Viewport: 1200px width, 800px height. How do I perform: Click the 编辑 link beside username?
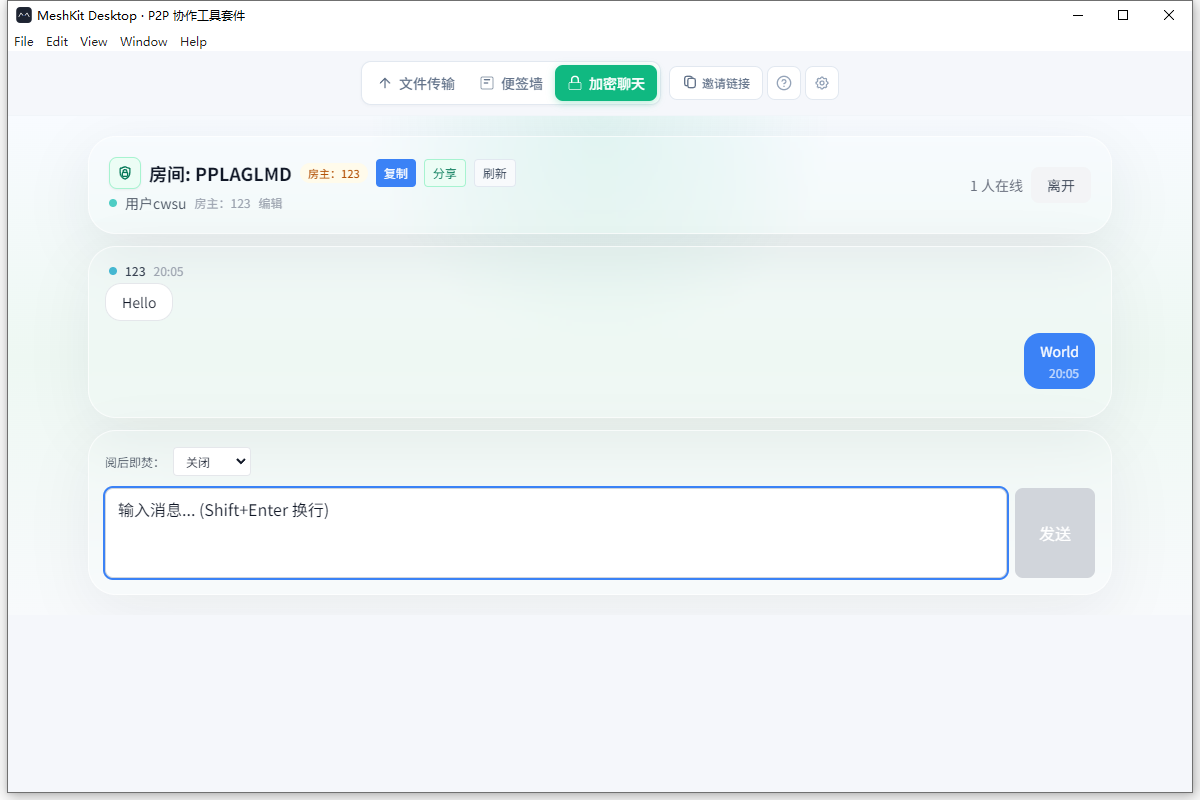pos(271,204)
